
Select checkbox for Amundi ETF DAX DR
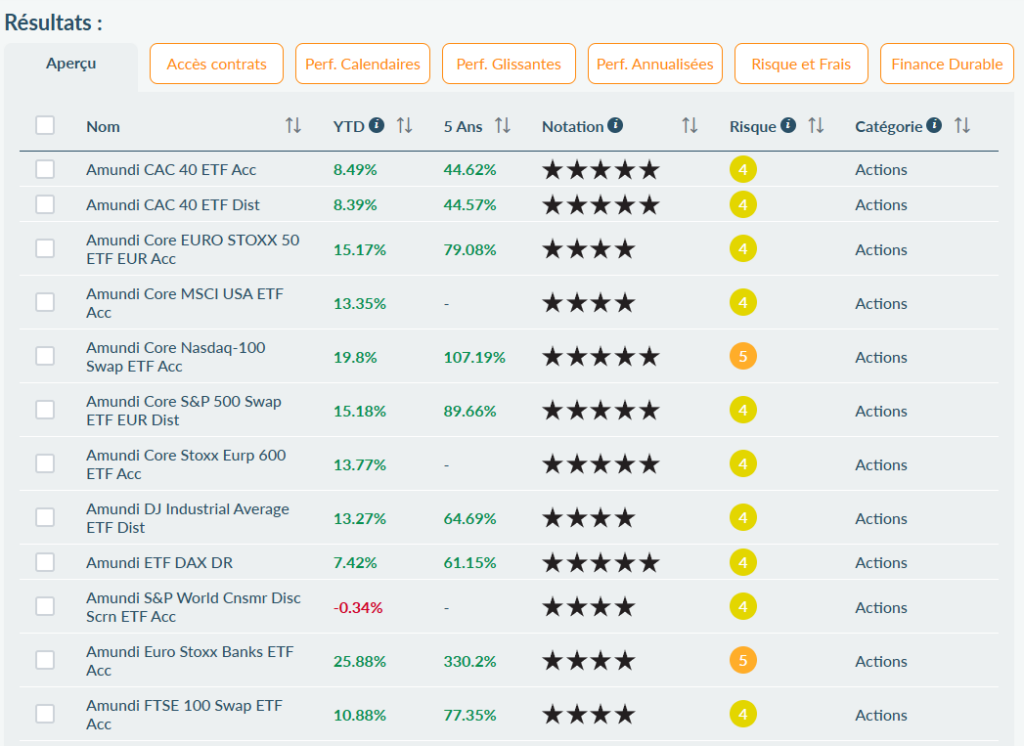pyautogui.click(x=45, y=562)
